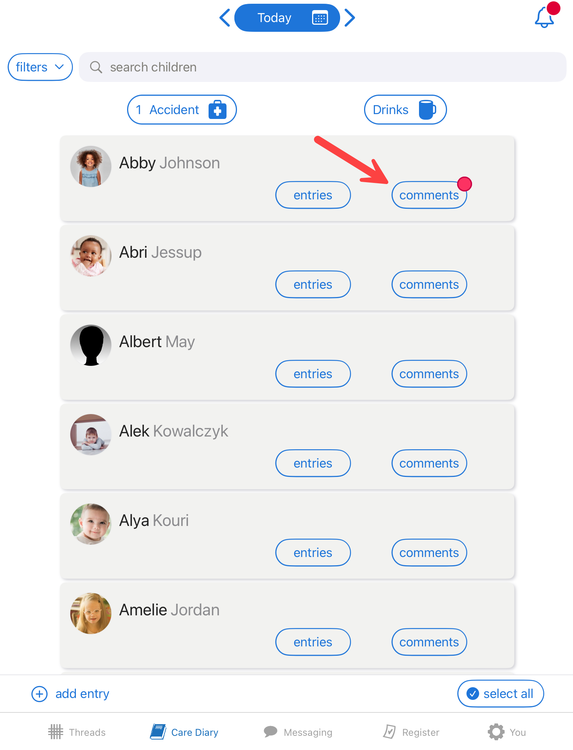The width and height of the screenshot is (573, 750).
Task: Open the Register tab
Action: point(411,732)
